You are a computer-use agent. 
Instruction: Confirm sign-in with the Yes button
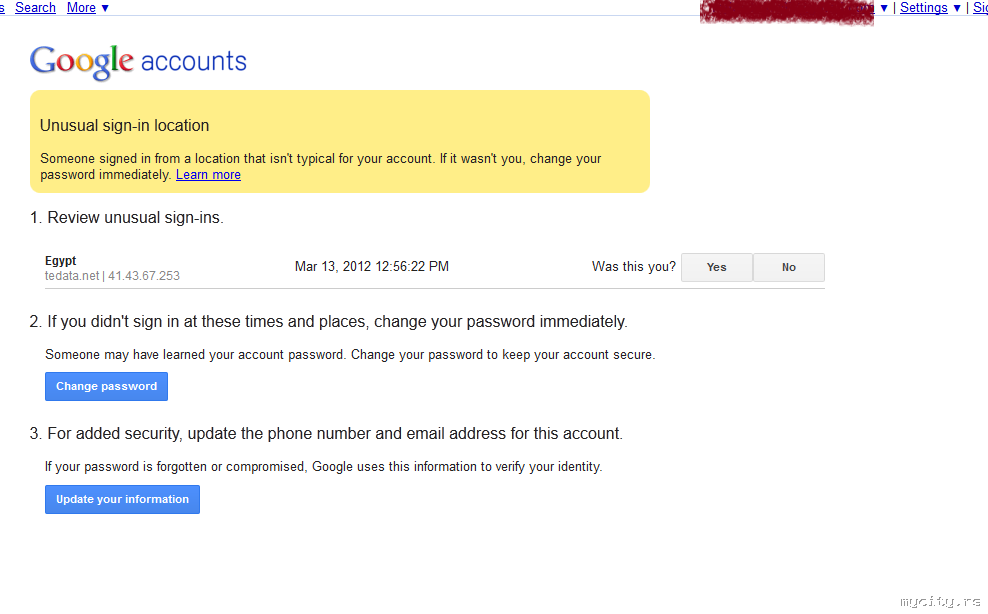(x=716, y=267)
